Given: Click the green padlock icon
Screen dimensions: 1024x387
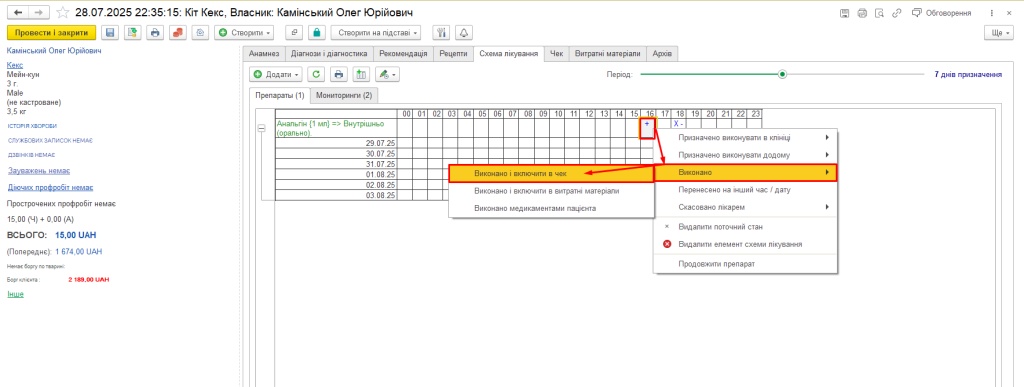Looking at the screenshot, I should click(x=317, y=32).
